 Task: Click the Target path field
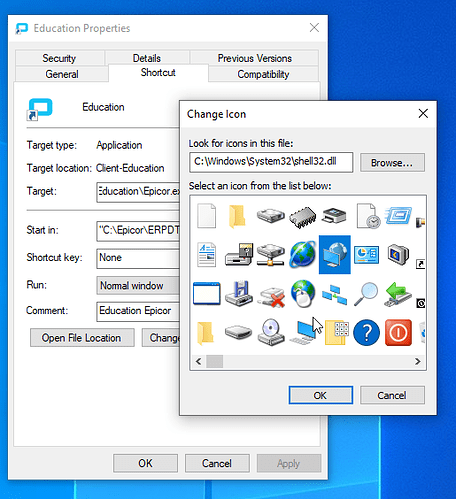coord(138,192)
